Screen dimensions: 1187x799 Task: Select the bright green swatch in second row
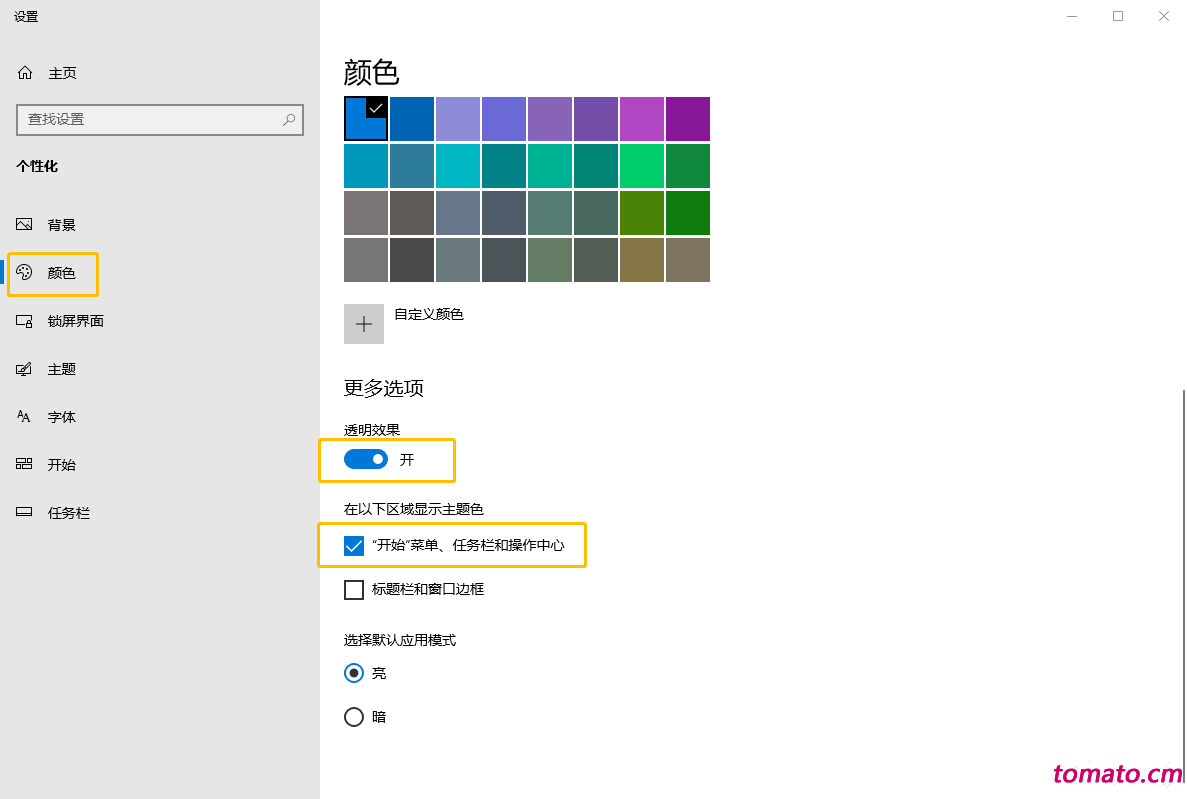(x=642, y=166)
